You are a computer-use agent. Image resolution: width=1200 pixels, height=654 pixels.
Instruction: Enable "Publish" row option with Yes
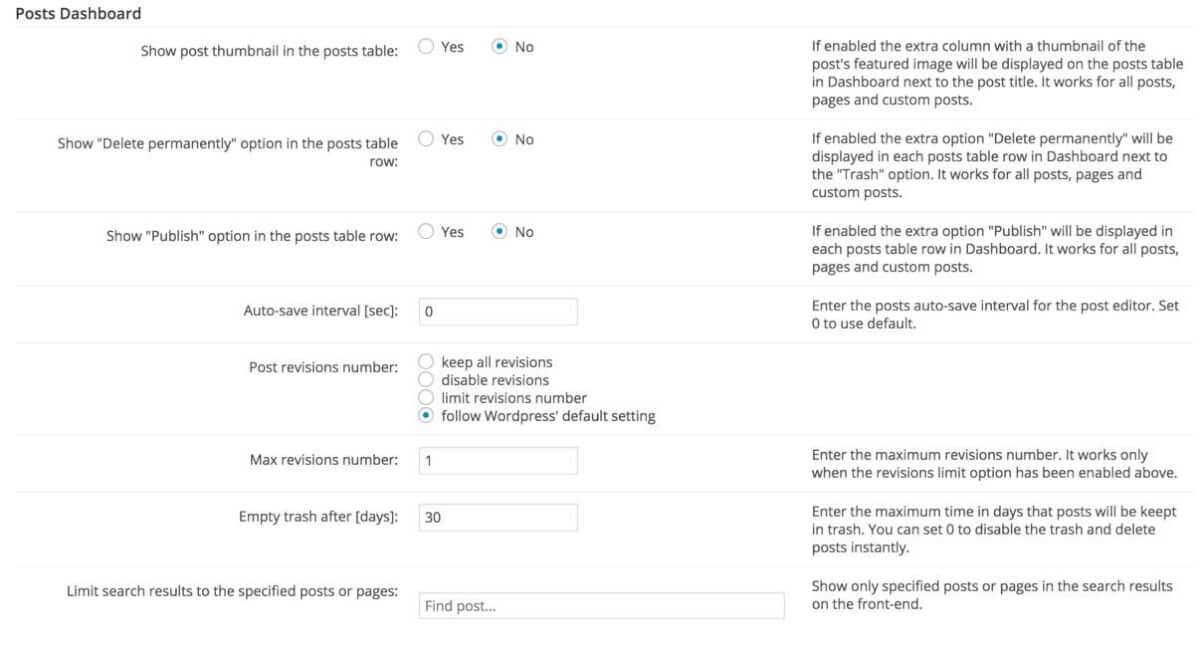(x=426, y=232)
